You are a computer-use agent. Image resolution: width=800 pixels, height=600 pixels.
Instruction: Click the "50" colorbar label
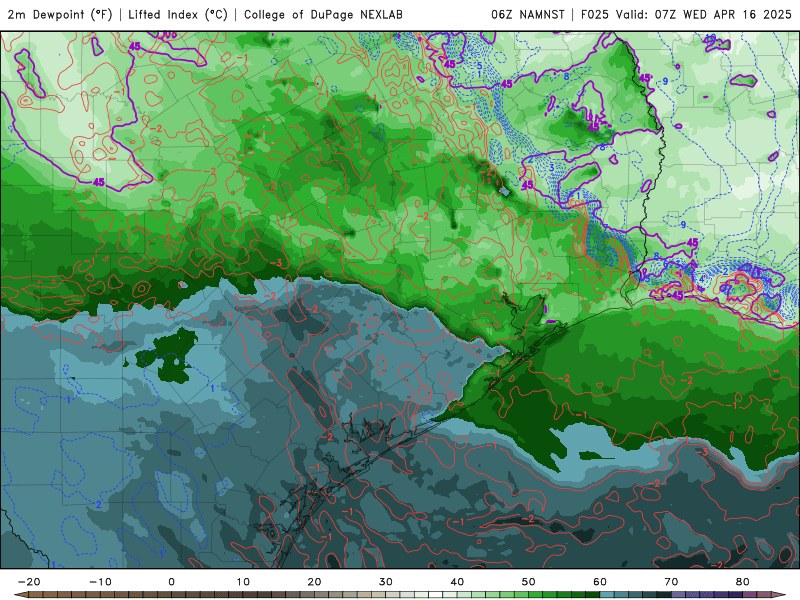(x=529, y=582)
